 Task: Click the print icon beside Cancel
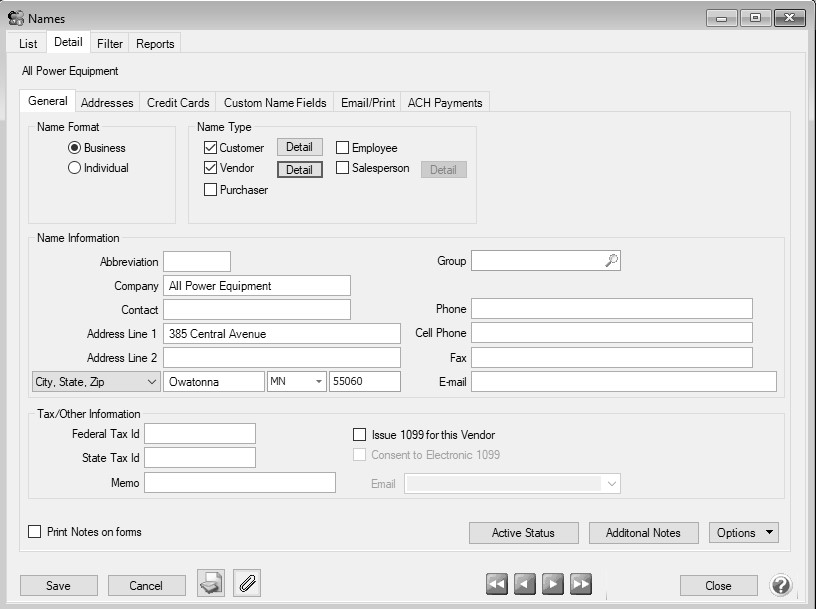[x=211, y=583]
